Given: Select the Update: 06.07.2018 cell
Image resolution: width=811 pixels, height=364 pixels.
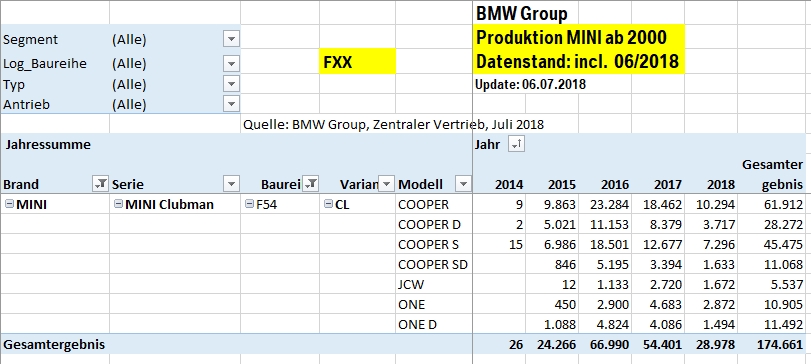Looking at the screenshot, I should [531, 84].
